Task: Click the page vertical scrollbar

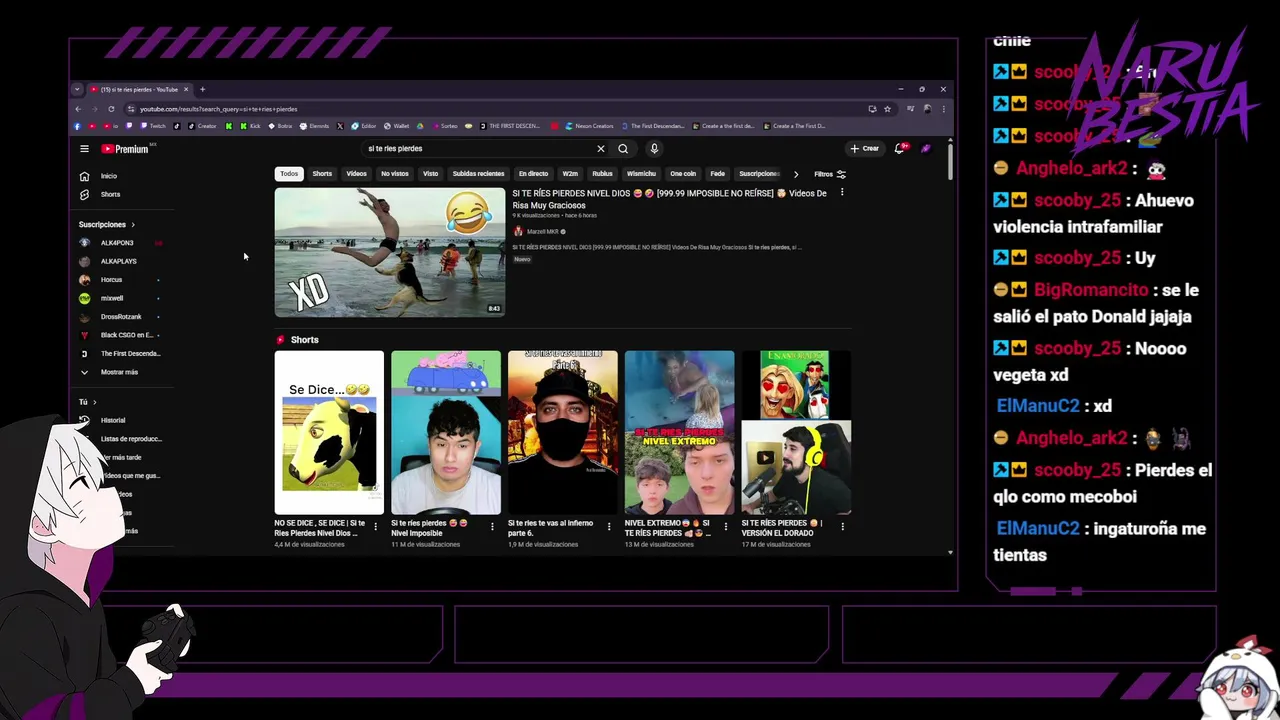Action: point(950,160)
